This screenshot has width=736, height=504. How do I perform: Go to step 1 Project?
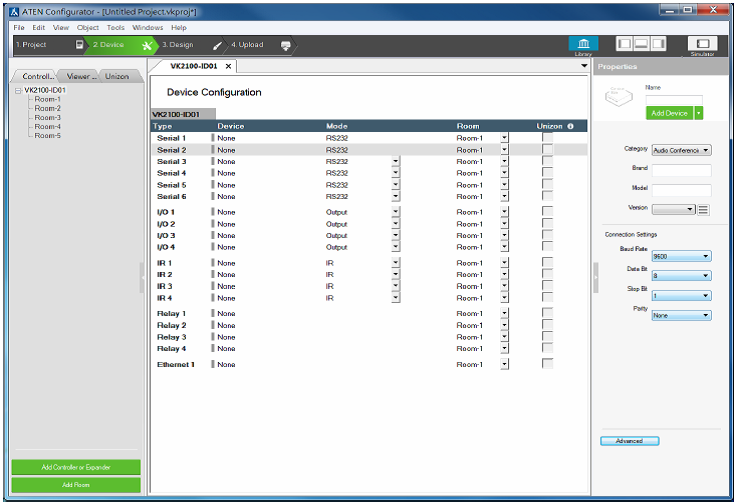(47, 45)
